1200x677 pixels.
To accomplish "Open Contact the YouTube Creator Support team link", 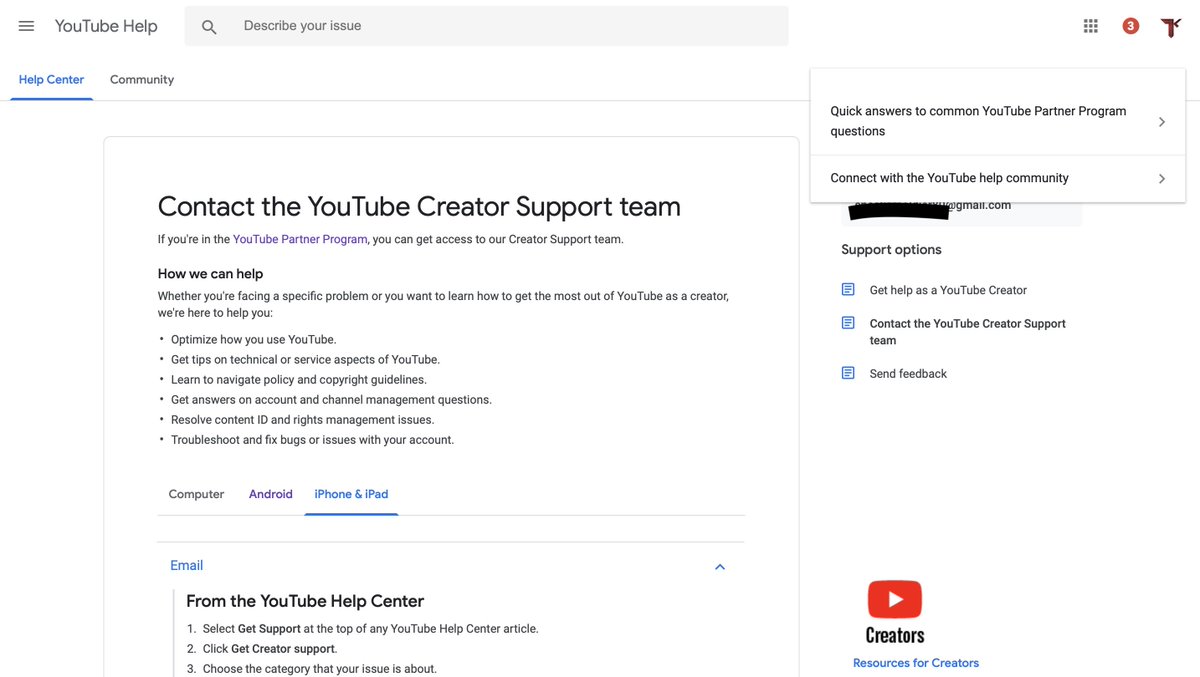I will pyautogui.click(x=967, y=332).
